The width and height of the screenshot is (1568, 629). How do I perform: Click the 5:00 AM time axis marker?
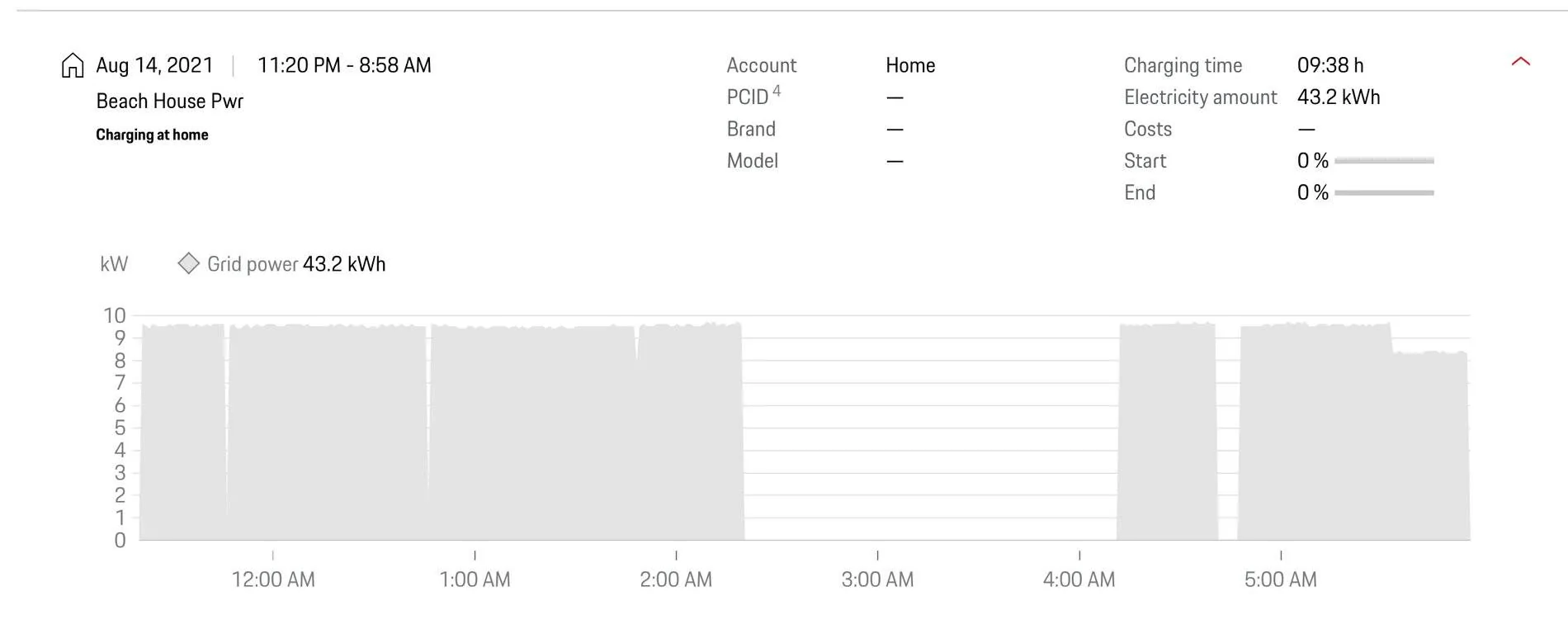(1280, 579)
